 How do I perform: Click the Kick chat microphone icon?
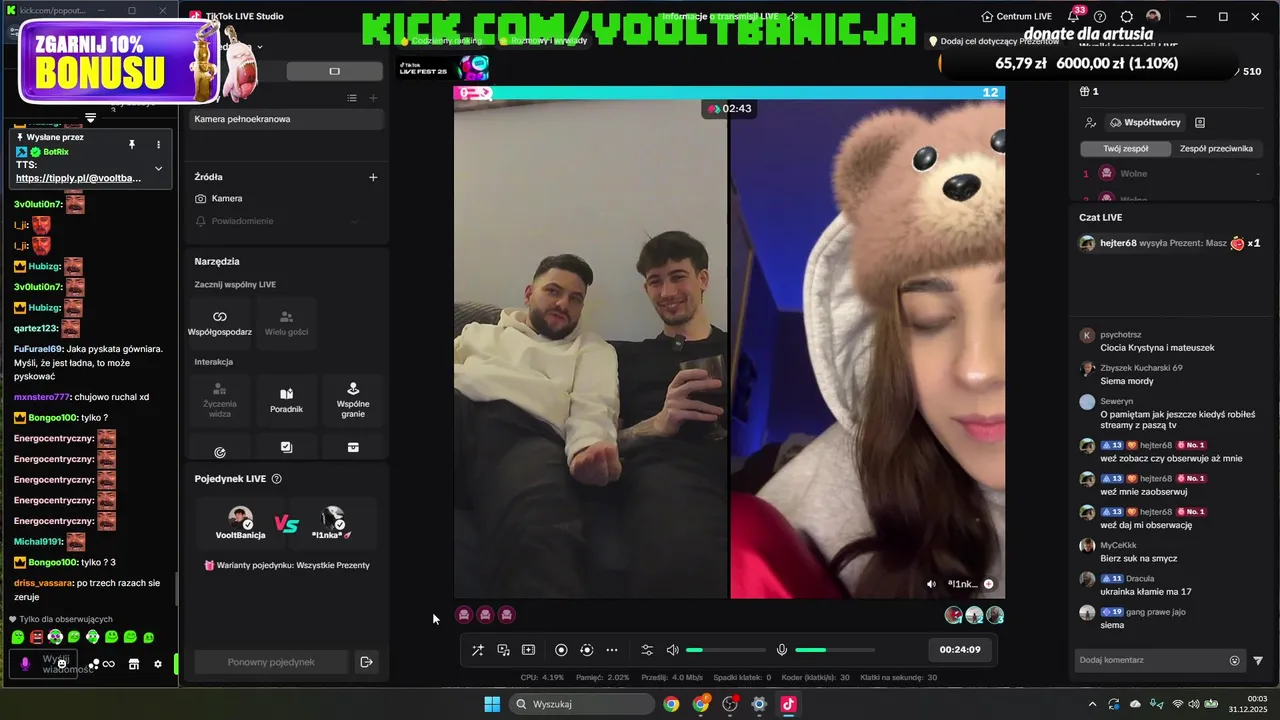[25, 664]
